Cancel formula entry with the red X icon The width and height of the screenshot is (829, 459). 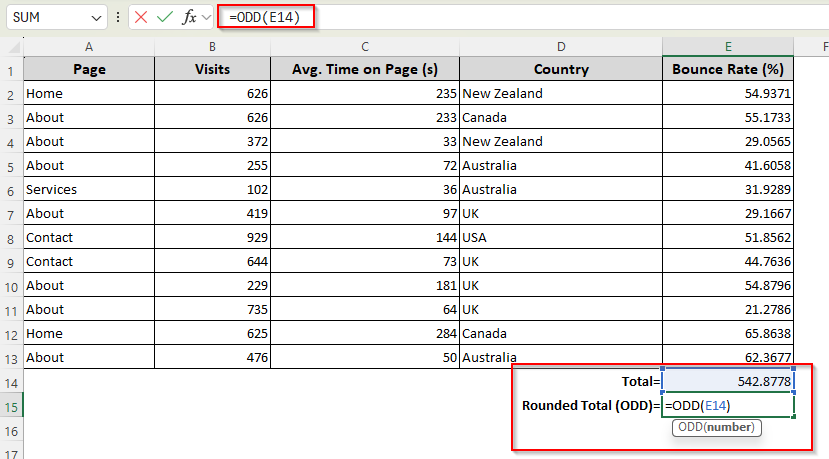[141, 17]
